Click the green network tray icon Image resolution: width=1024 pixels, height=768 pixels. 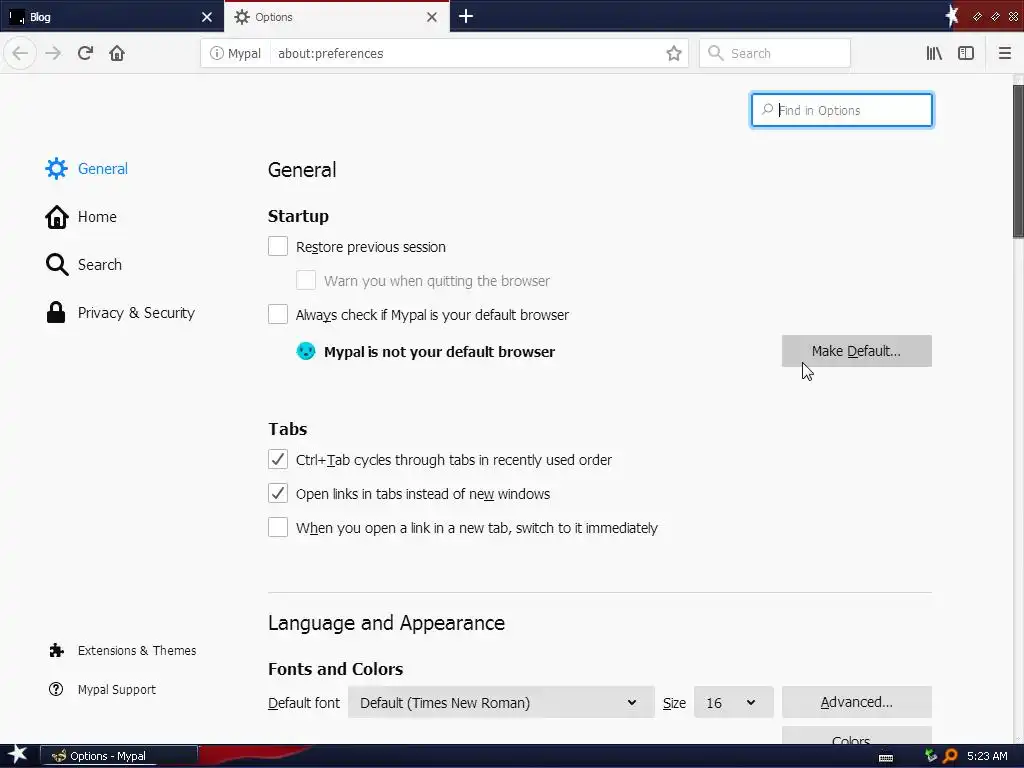tap(931, 756)
